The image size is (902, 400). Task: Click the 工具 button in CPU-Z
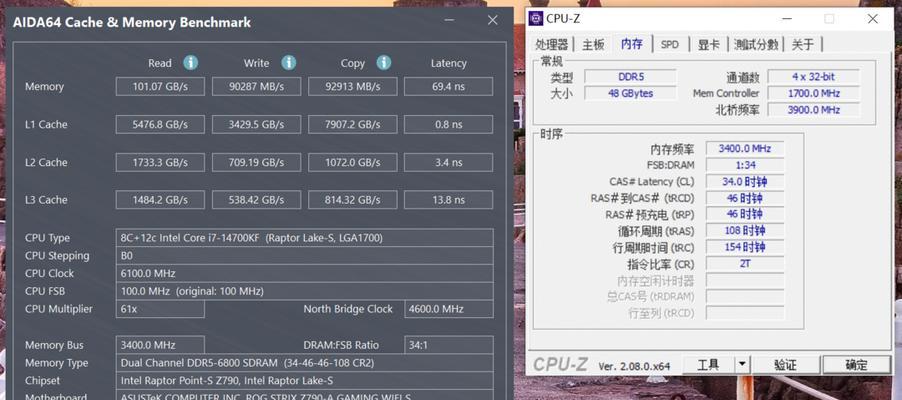click(708, 364)
